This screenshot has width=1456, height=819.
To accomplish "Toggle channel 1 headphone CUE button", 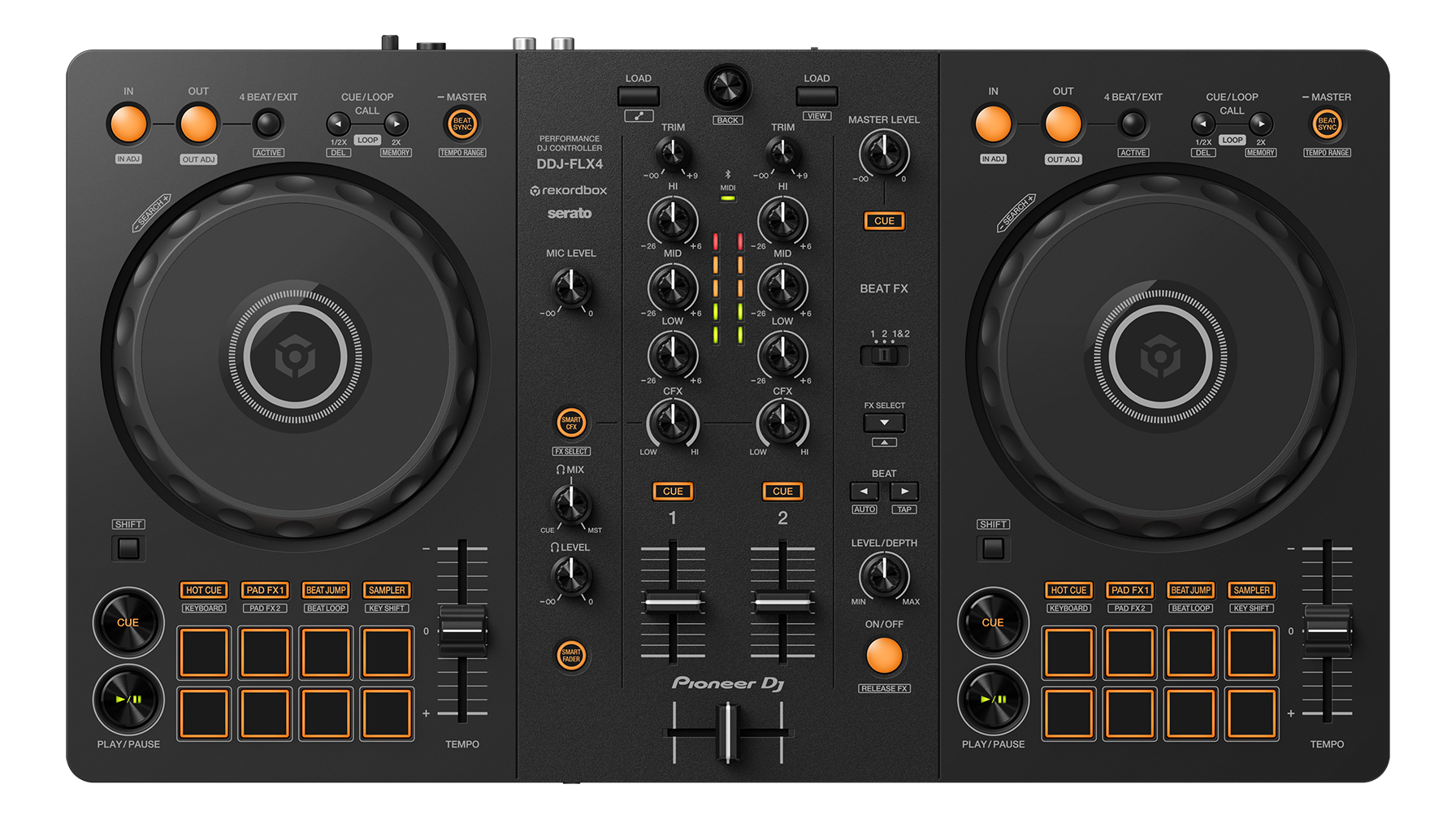I will click(x=673, y=492).
